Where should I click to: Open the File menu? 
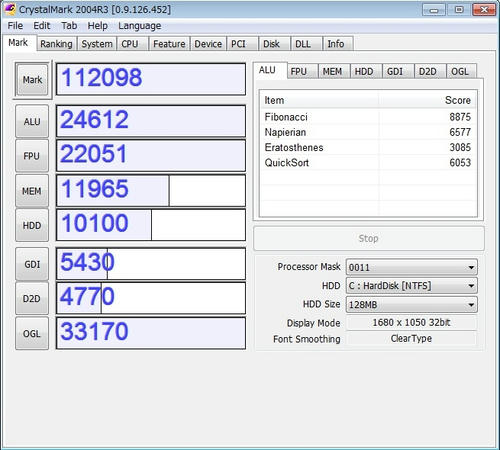(15, 26)
